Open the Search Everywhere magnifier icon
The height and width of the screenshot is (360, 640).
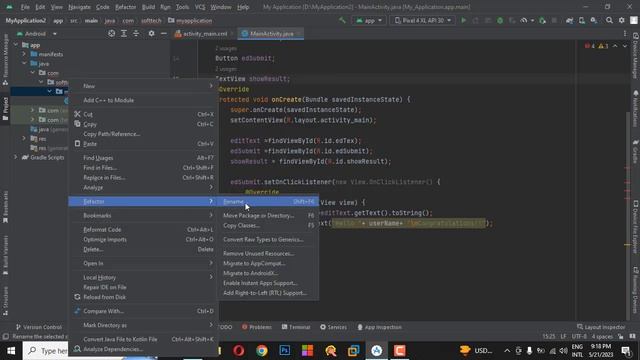609,20
